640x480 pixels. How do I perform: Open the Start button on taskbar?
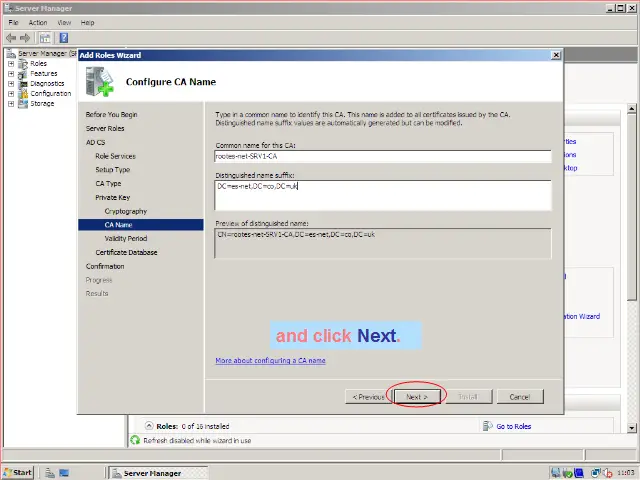coord(18,473)
